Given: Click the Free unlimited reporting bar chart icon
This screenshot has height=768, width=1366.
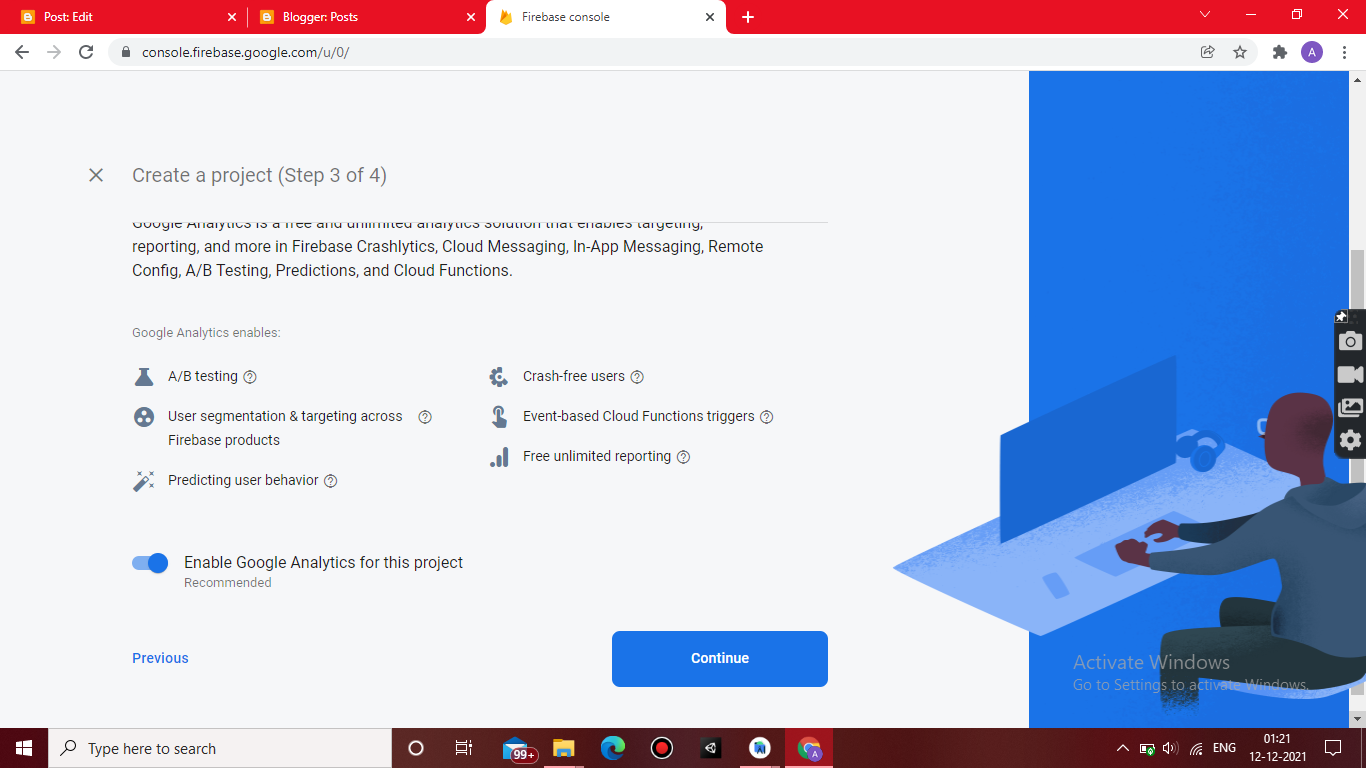Looking at the screenshot, I should tap(499, 457).
